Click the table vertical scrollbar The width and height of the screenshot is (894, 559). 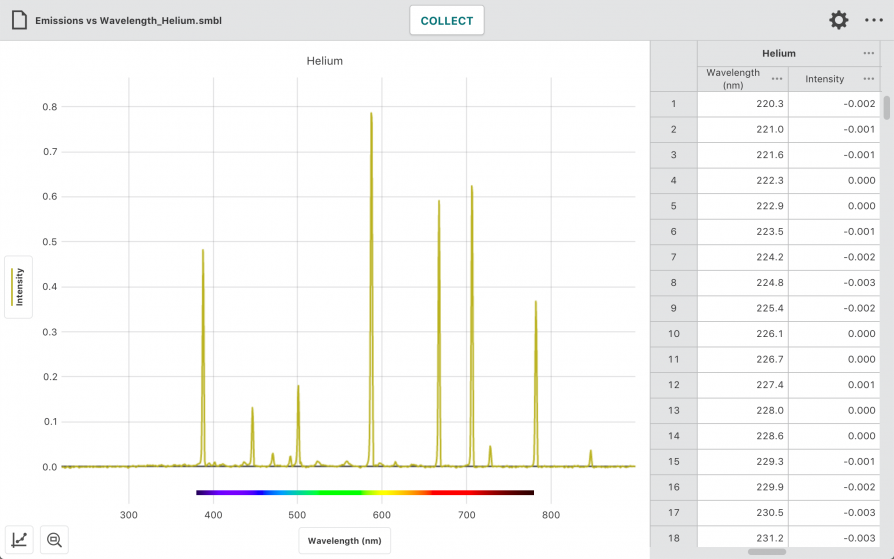[x=887, y=108]
